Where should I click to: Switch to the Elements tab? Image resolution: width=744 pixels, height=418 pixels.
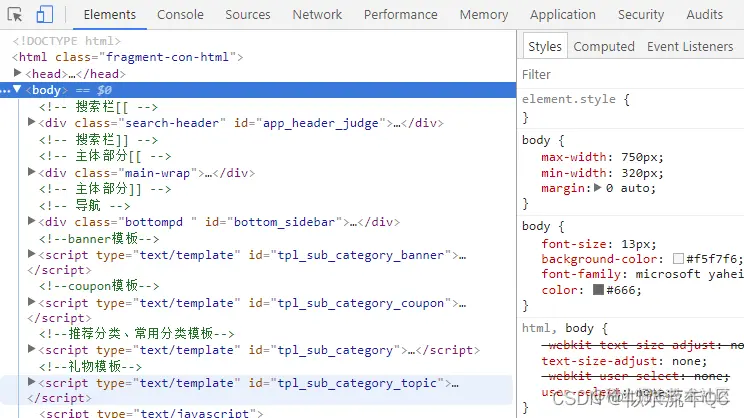(110, 15)
